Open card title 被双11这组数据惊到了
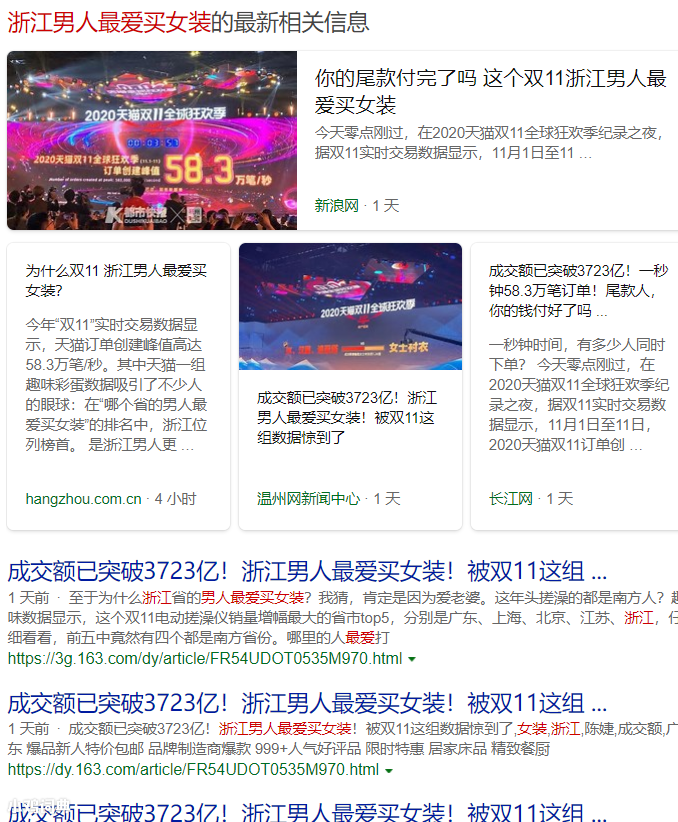Image resolution: width=678 pixels, height=822 pixels. [347, 417]
